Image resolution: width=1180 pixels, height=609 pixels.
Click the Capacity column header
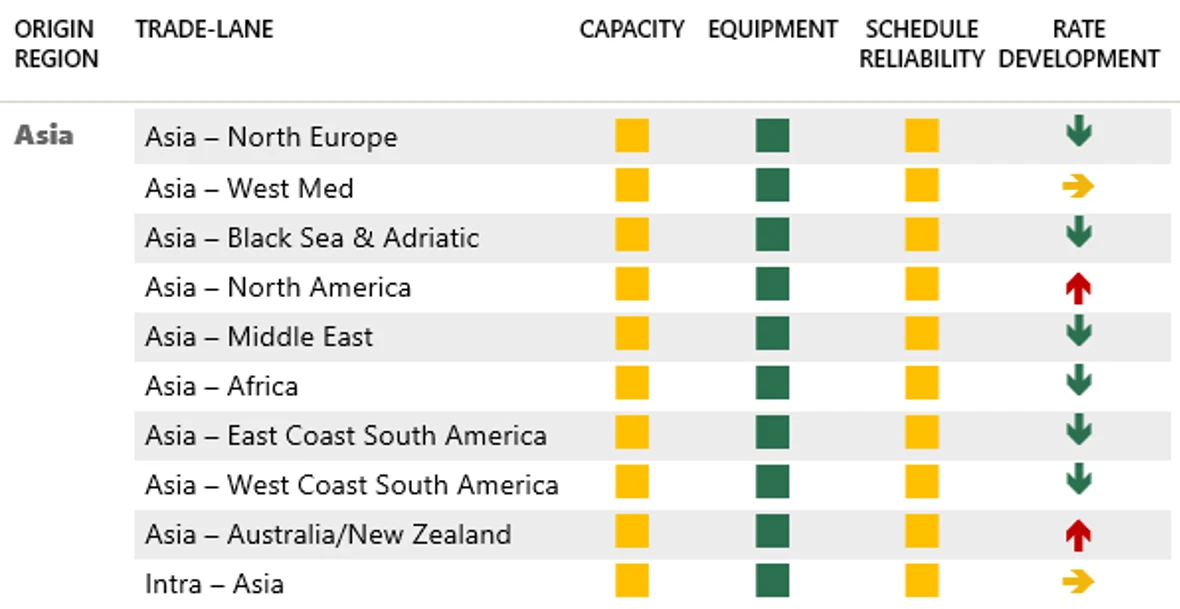point(632,29)
